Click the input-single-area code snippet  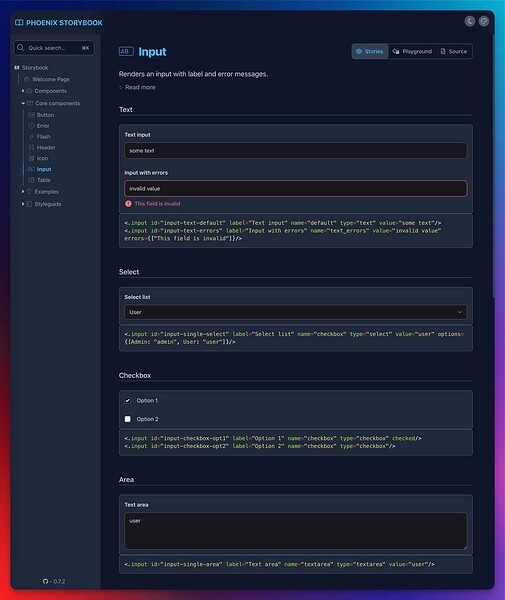click(x=279, y=564)
